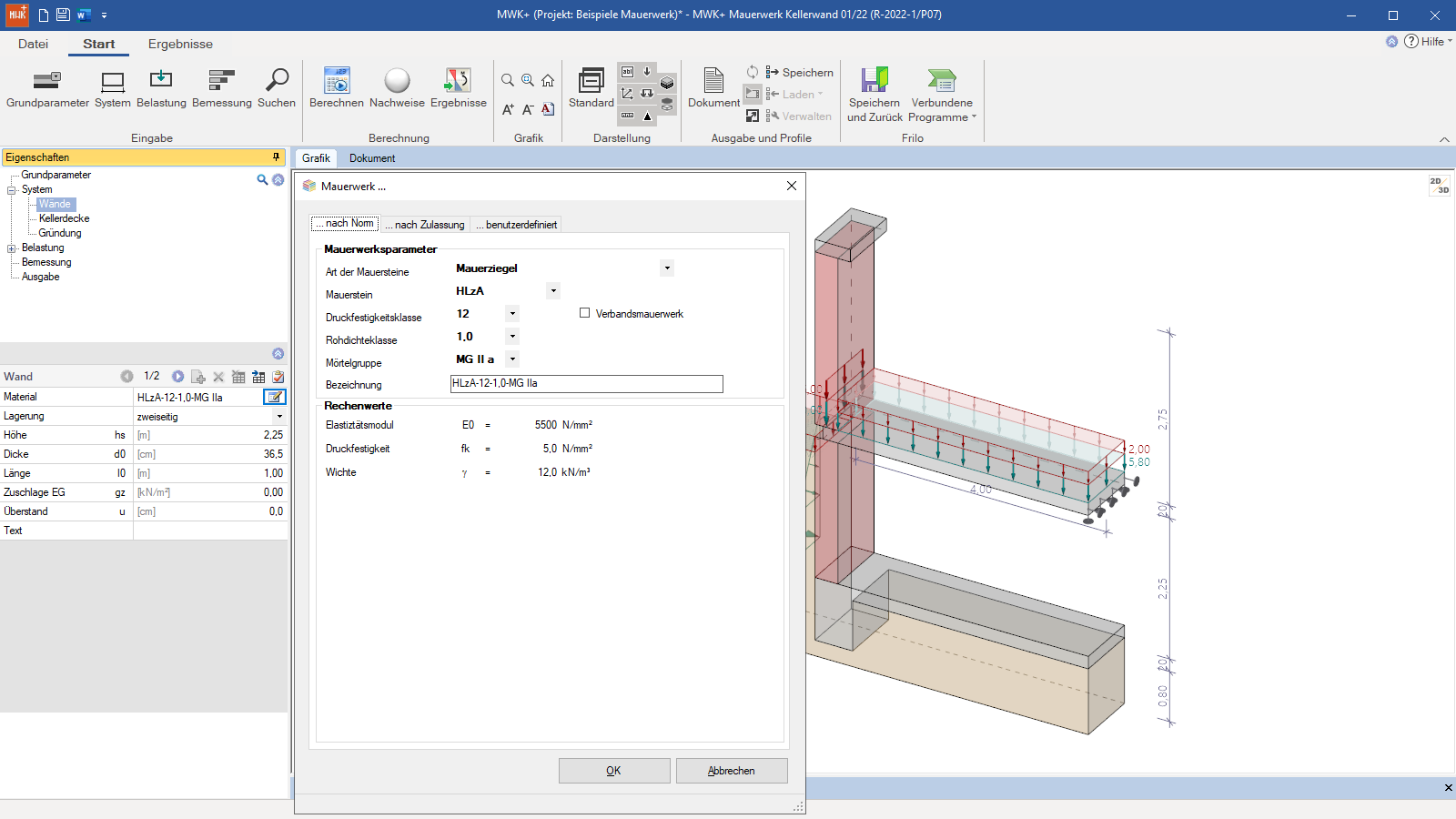Click the Bezeichnung text field
The height and width of the screenshot is (819, 1456).
click(587, 384)
